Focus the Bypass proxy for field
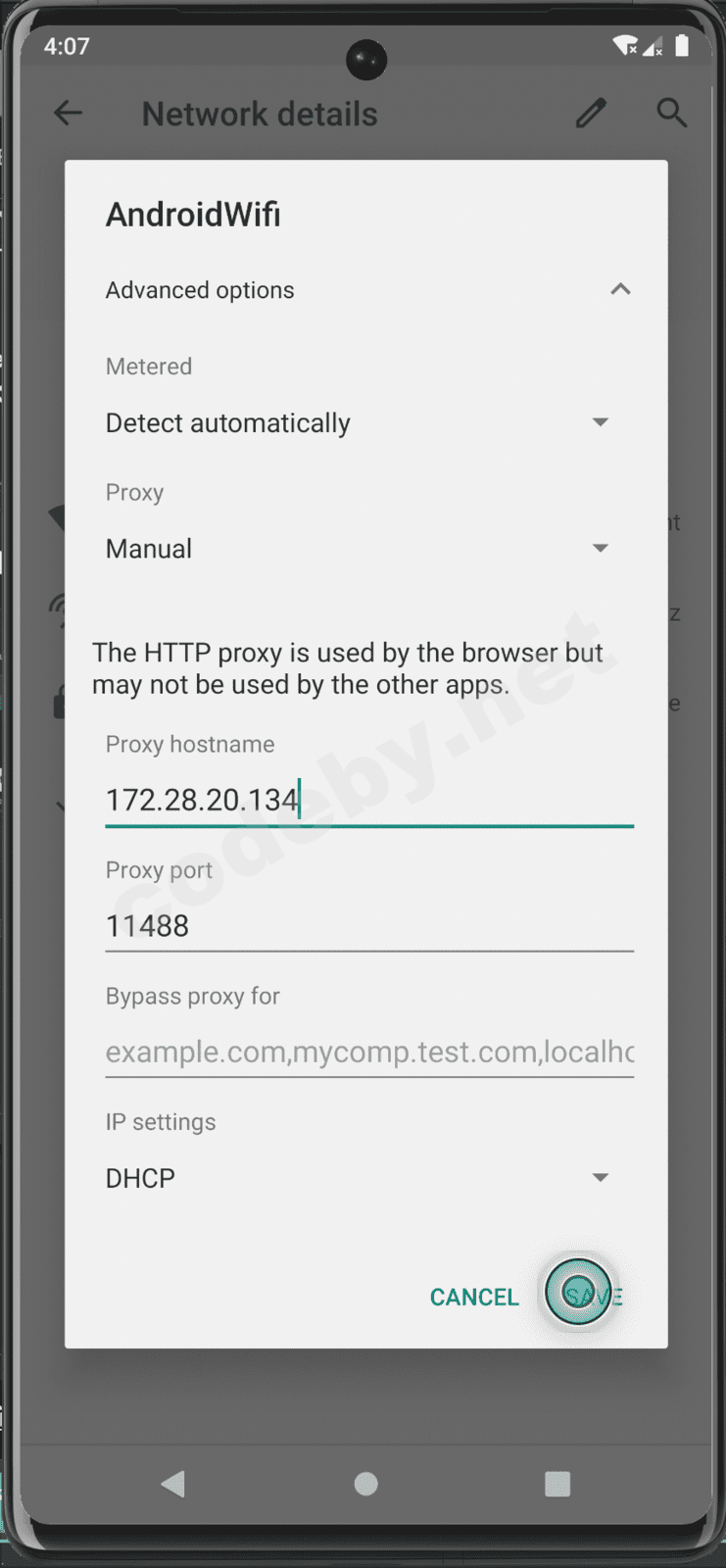The height and width of the screenshot is (1568, 726). (x=369, y=1052)
